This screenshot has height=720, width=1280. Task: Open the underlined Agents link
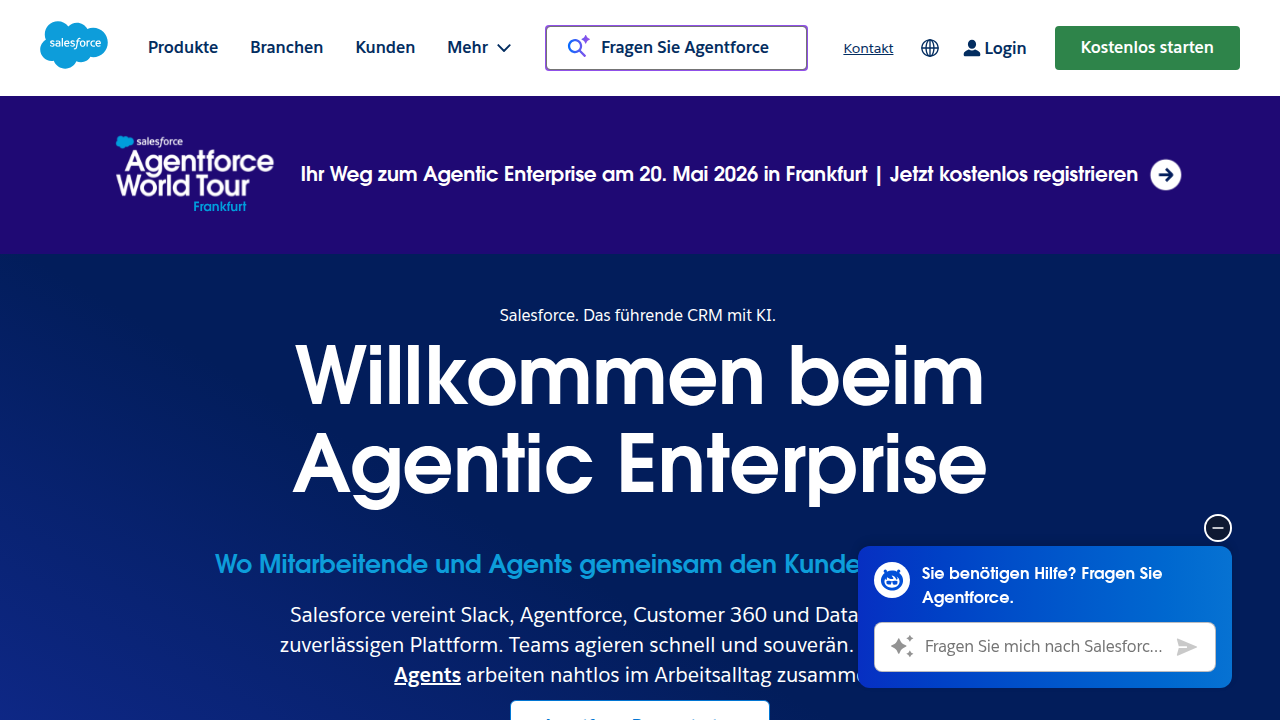(x=427, y=675)
